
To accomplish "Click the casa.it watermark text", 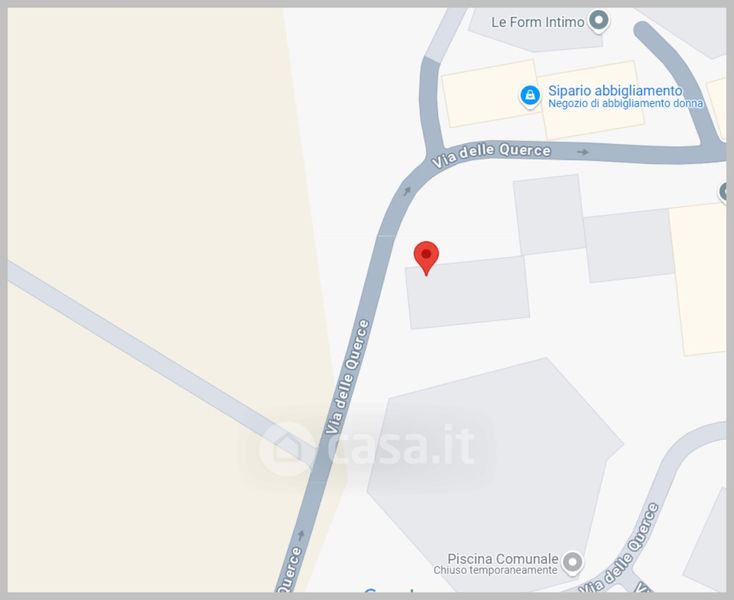I will (401, 445).
